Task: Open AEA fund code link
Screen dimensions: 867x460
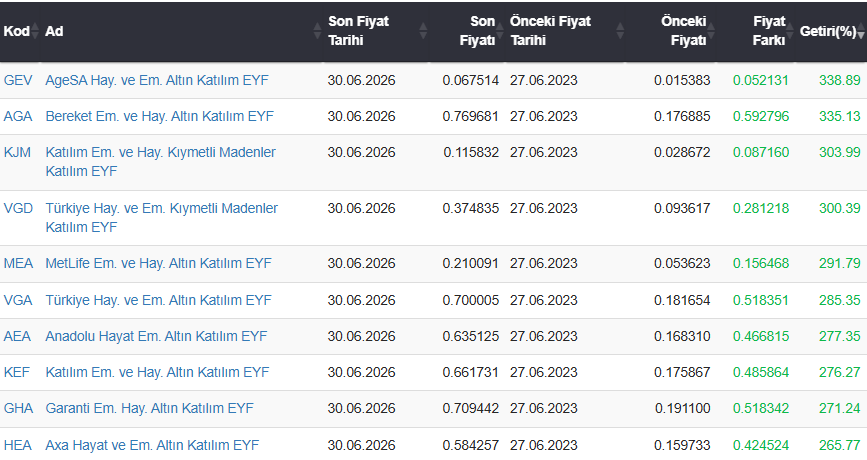Action: point(17,336)
